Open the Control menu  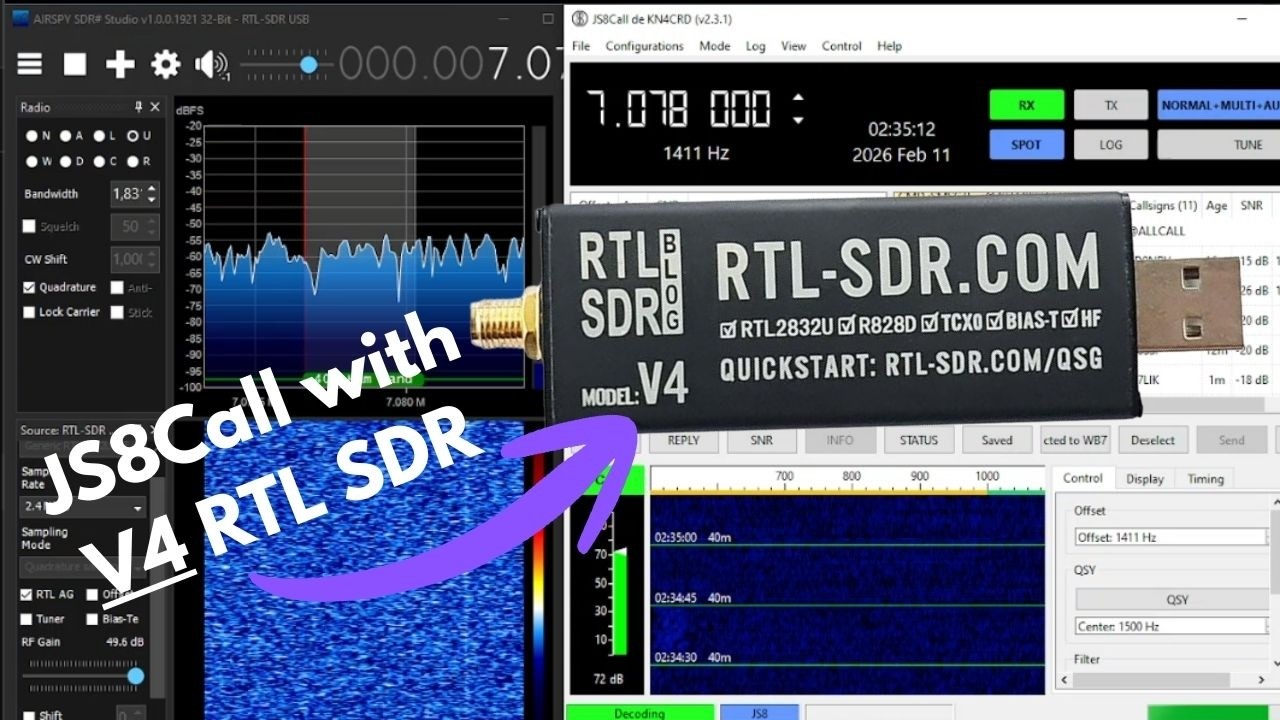[x=841, y=46]
